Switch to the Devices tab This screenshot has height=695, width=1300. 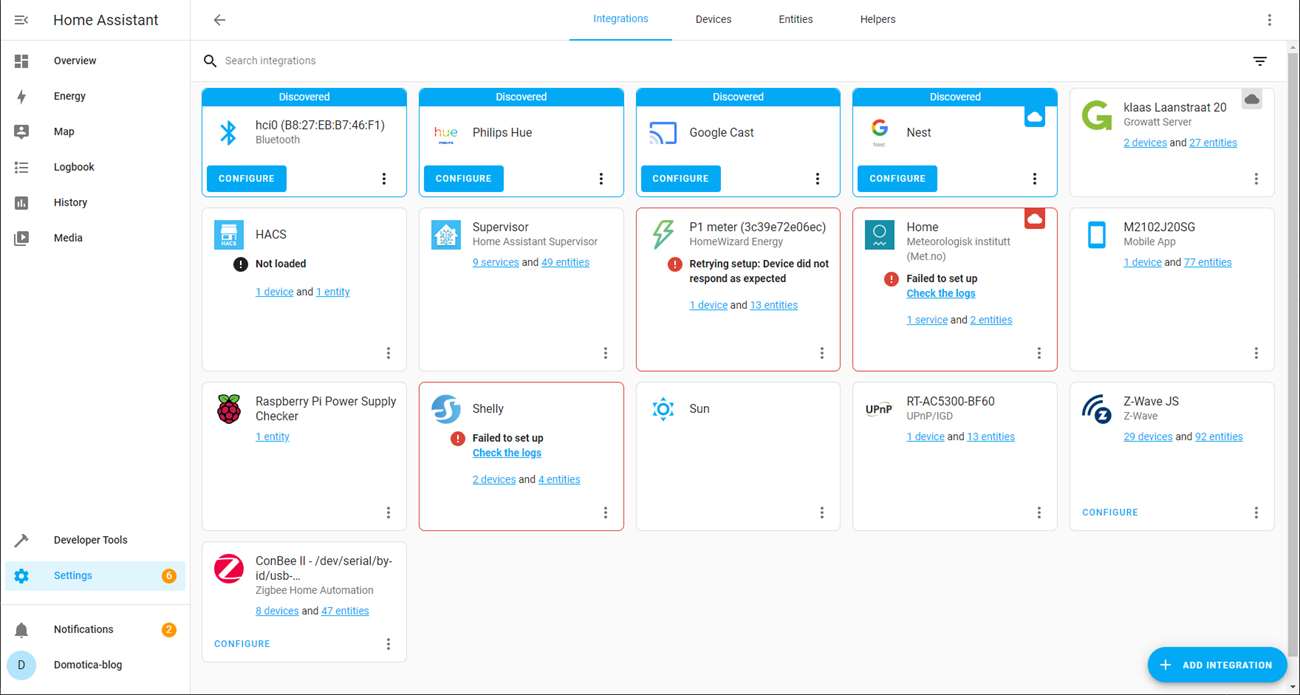tap(713, 20)
